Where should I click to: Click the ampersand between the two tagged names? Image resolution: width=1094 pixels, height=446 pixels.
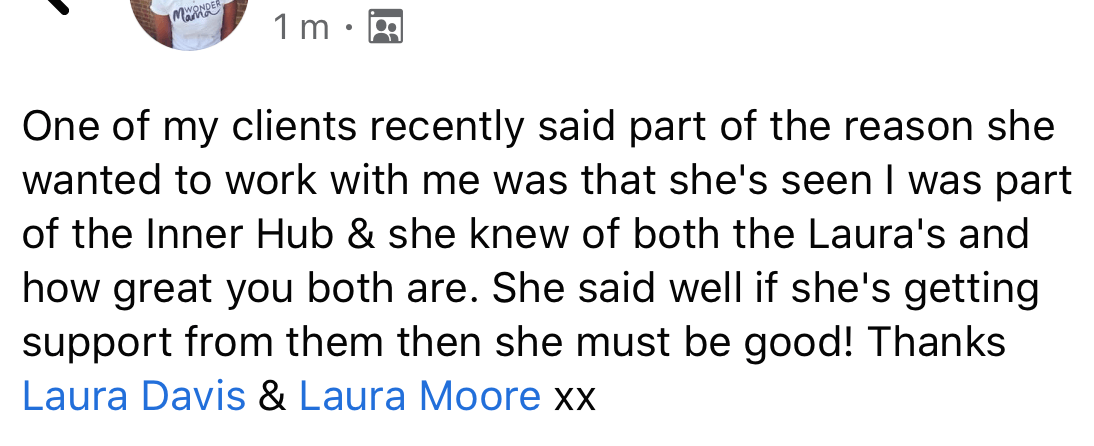[272, 396]
